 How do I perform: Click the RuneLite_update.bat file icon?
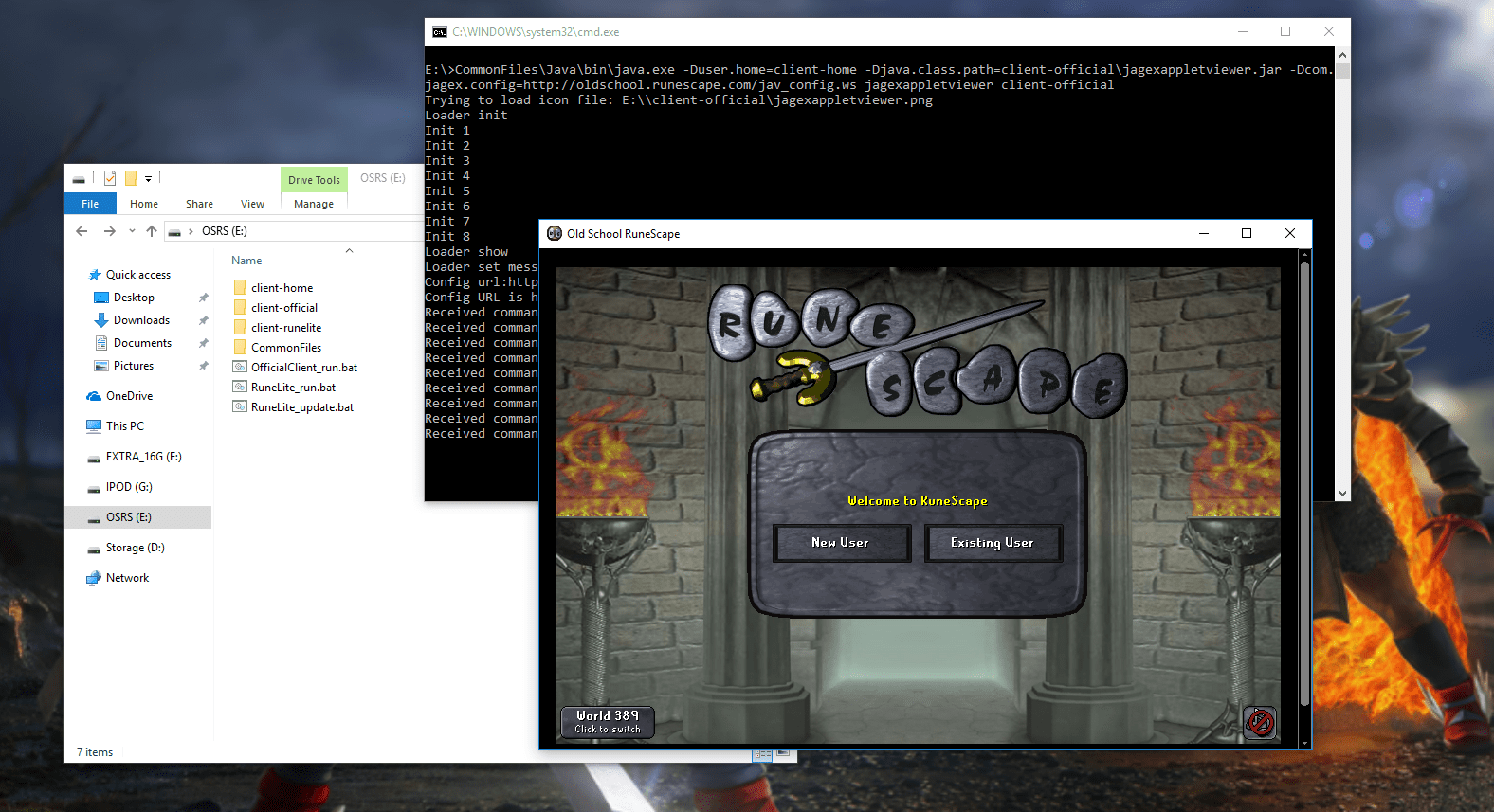[x=240, y=407]
